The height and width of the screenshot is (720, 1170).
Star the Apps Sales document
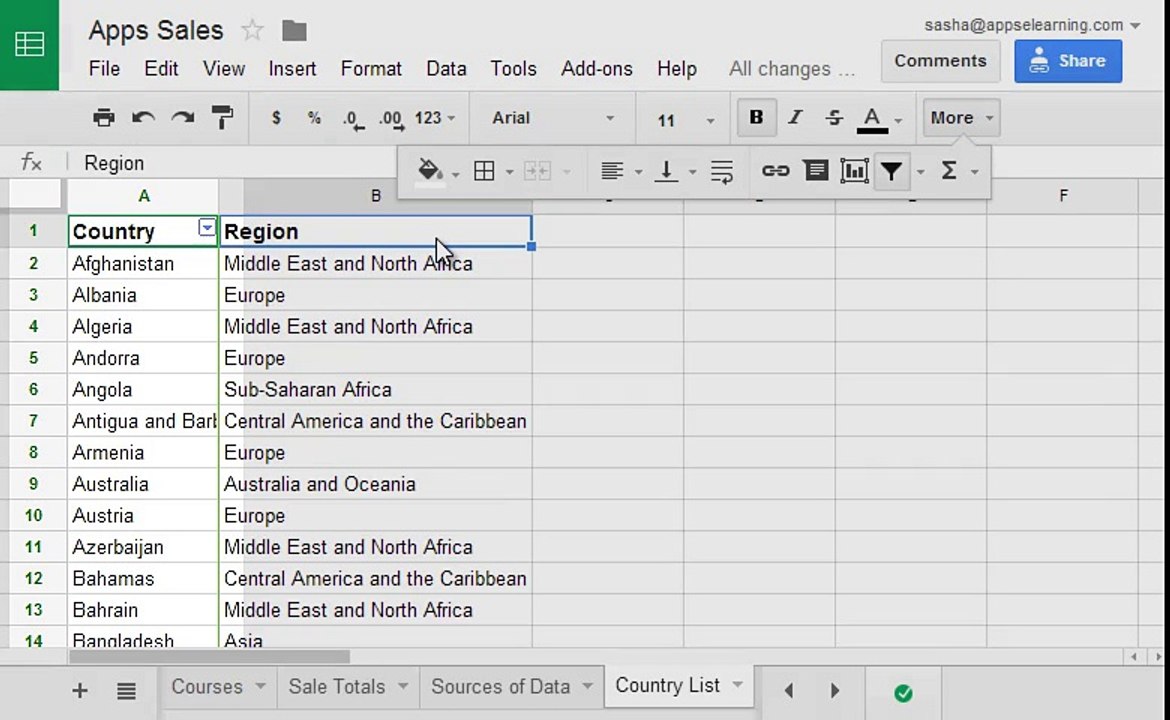pos(252,31)
